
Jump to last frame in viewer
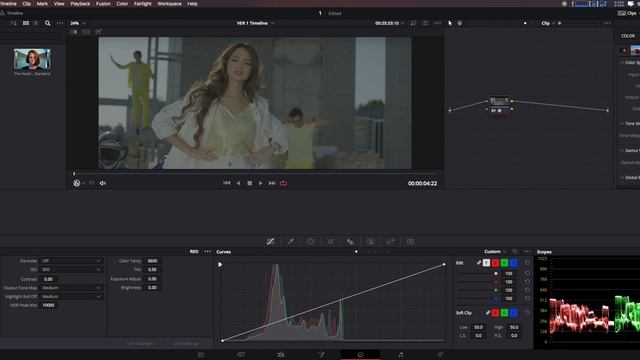[272, 183]
